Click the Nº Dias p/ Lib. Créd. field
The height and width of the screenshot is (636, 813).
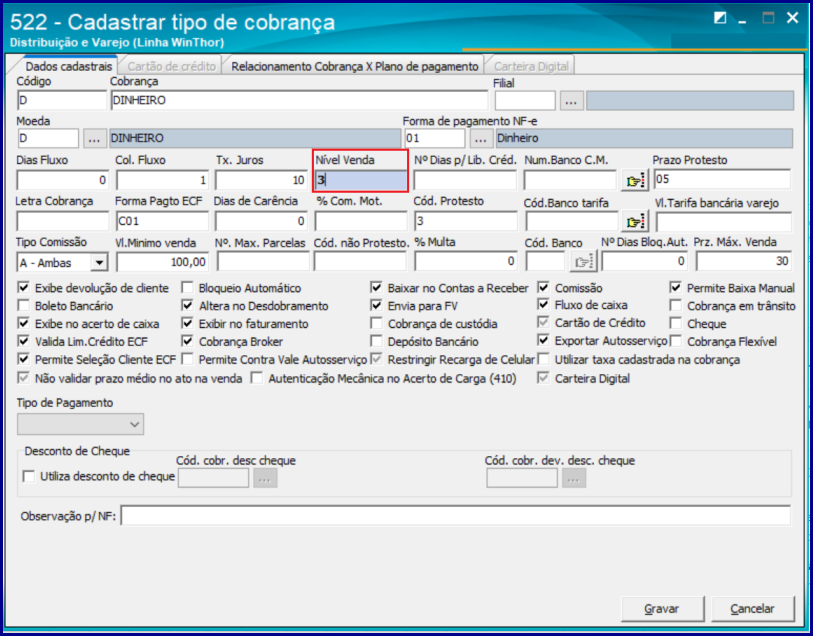[x=465, y=180]
